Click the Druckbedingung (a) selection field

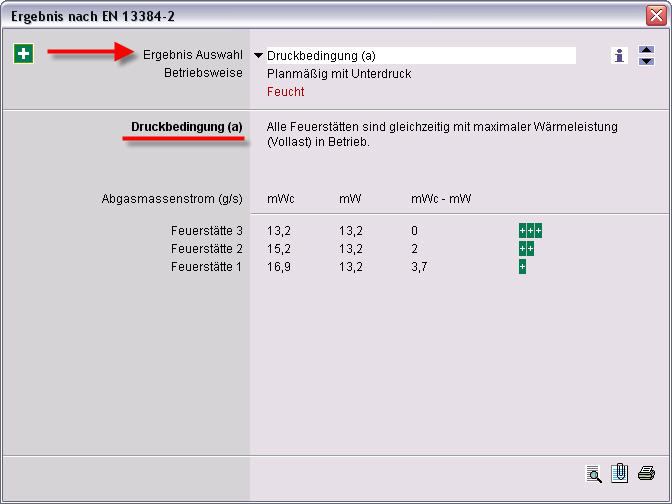[x=420, y=56]
